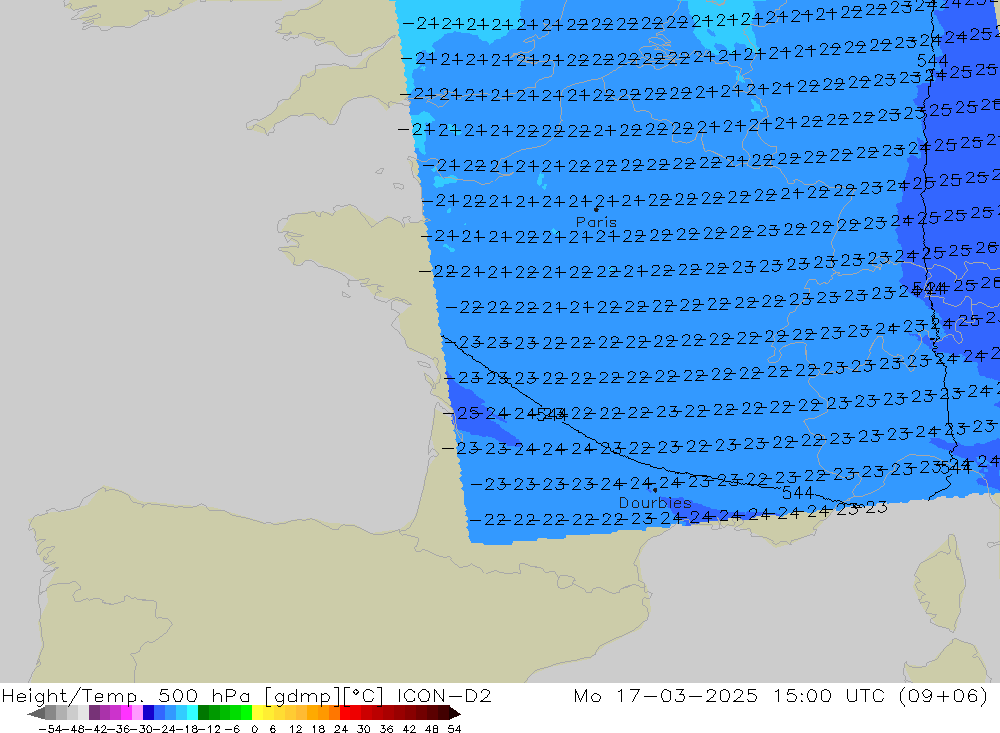The image size is (1000, 733).
Task: Pick the dark blue swatch above legend value -30
Action: [148, 713]
